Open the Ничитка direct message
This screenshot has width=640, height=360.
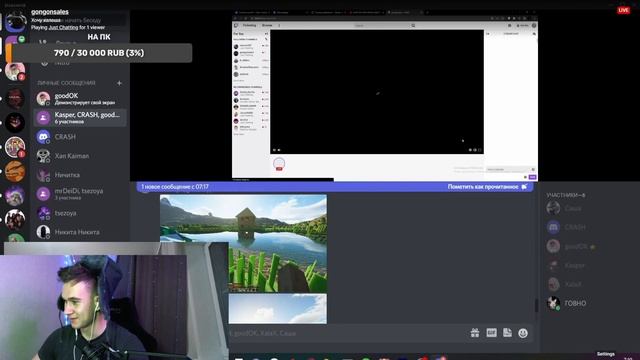point(80,175)
